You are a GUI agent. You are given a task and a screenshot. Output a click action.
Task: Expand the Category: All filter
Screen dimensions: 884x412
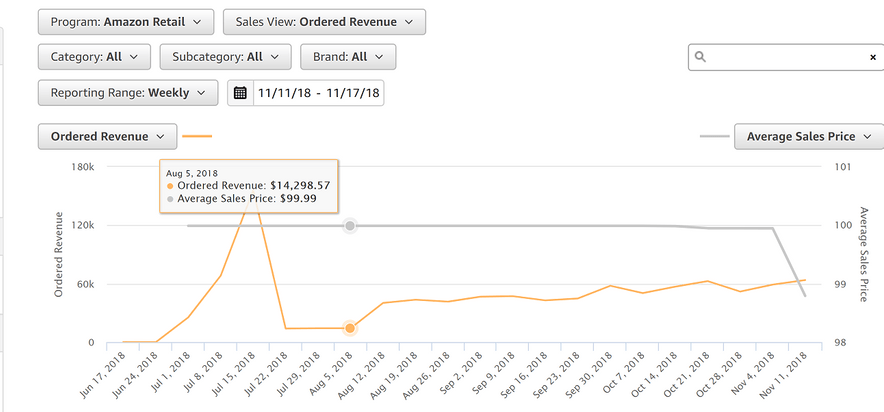point(94,57)
